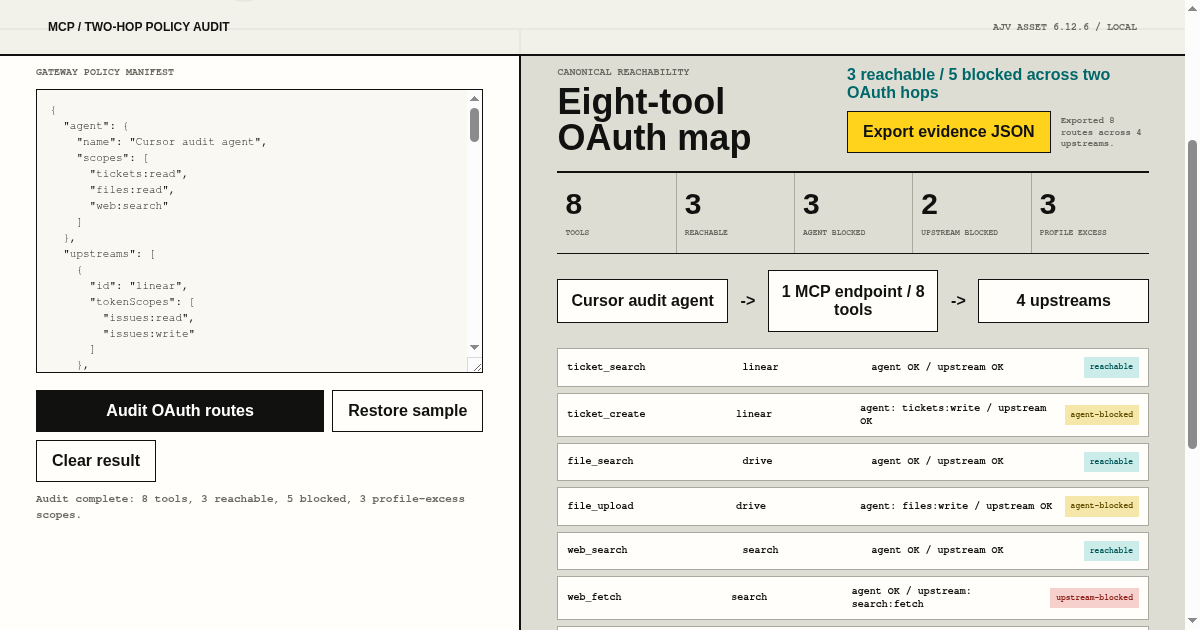Export evidence JSON
The image size is (1200, 630).
click(x=949, y=132)
